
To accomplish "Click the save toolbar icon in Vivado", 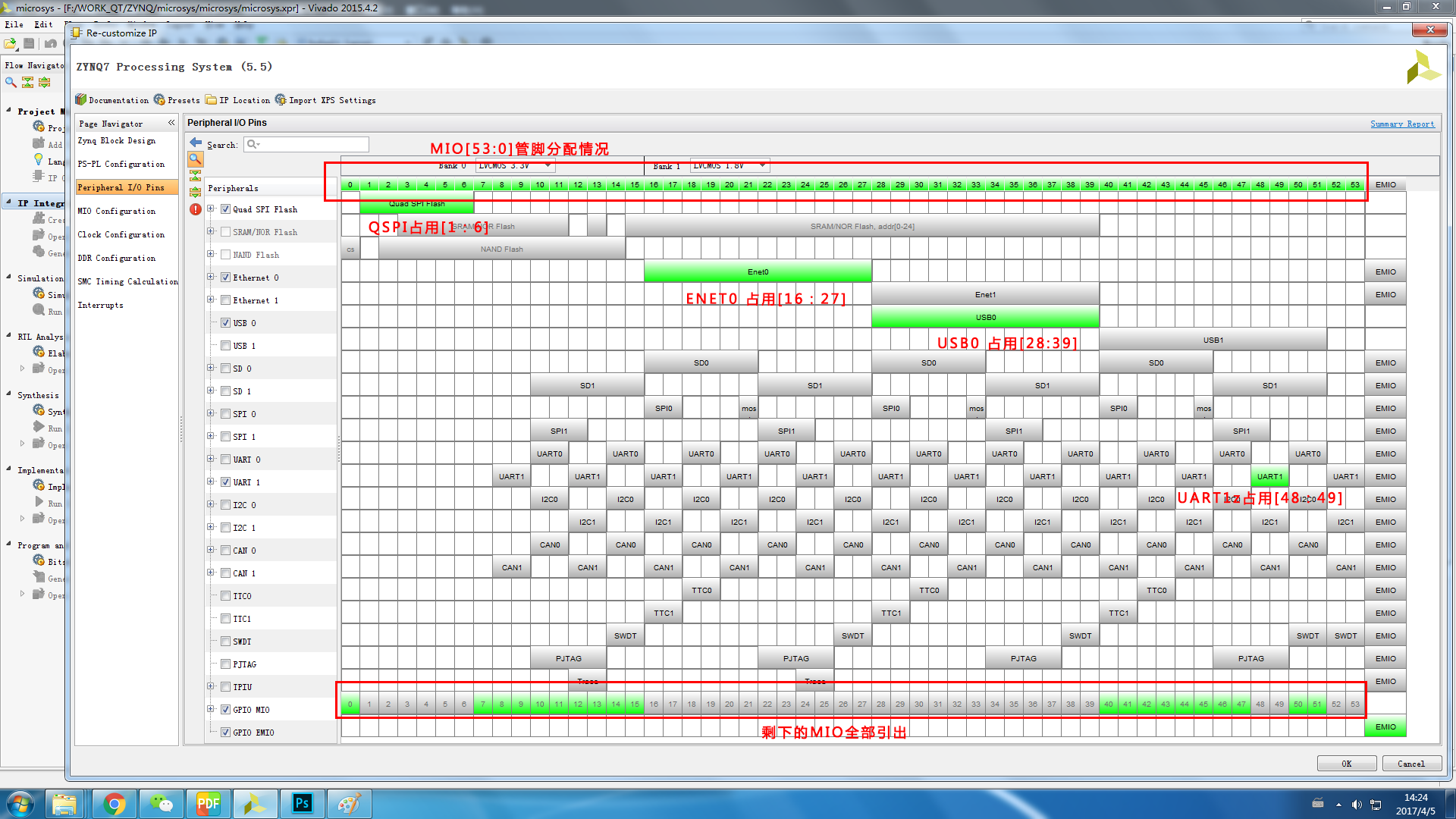I will point(29,44).
